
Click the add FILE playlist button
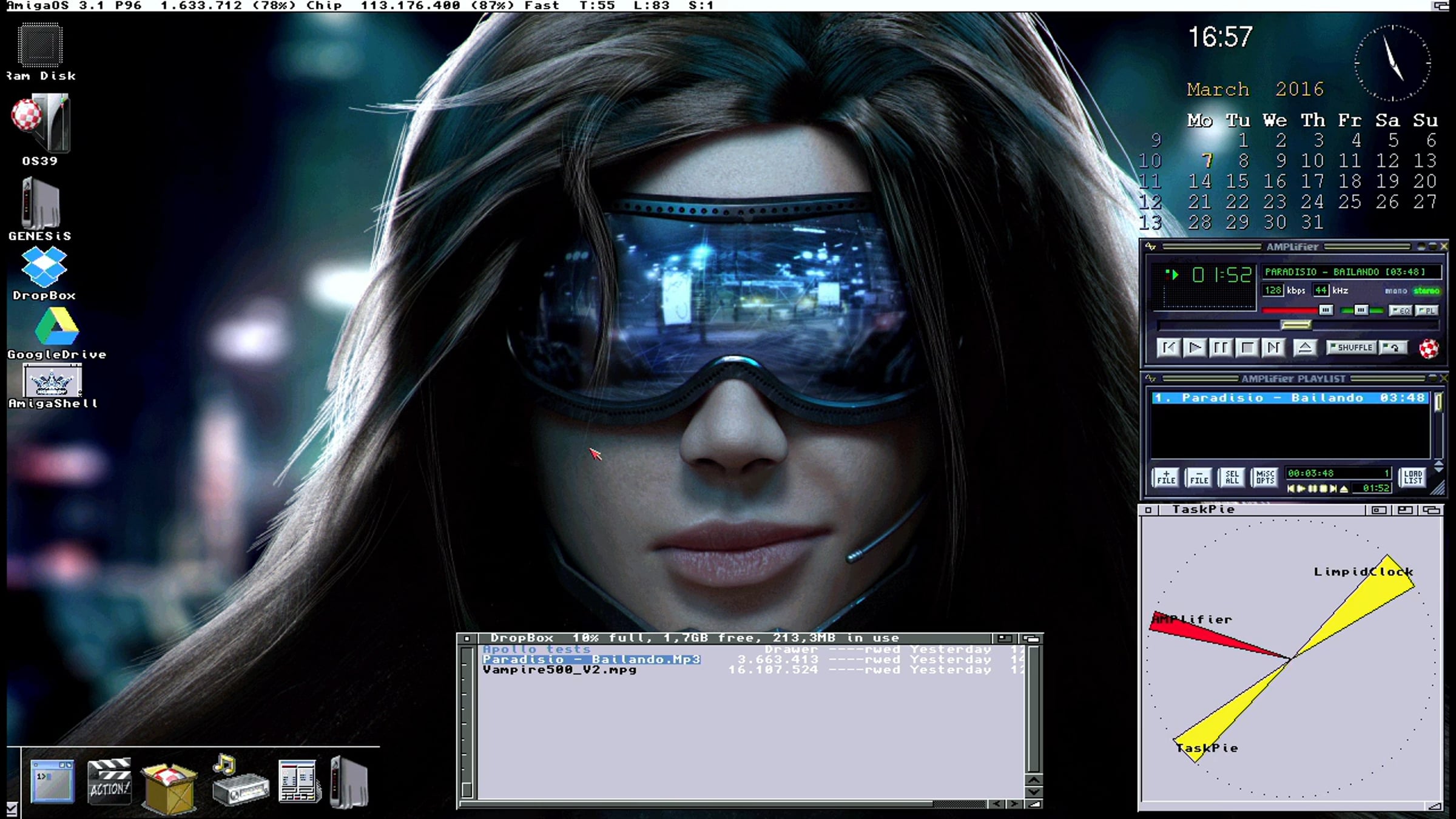[x=1166, y=477]
